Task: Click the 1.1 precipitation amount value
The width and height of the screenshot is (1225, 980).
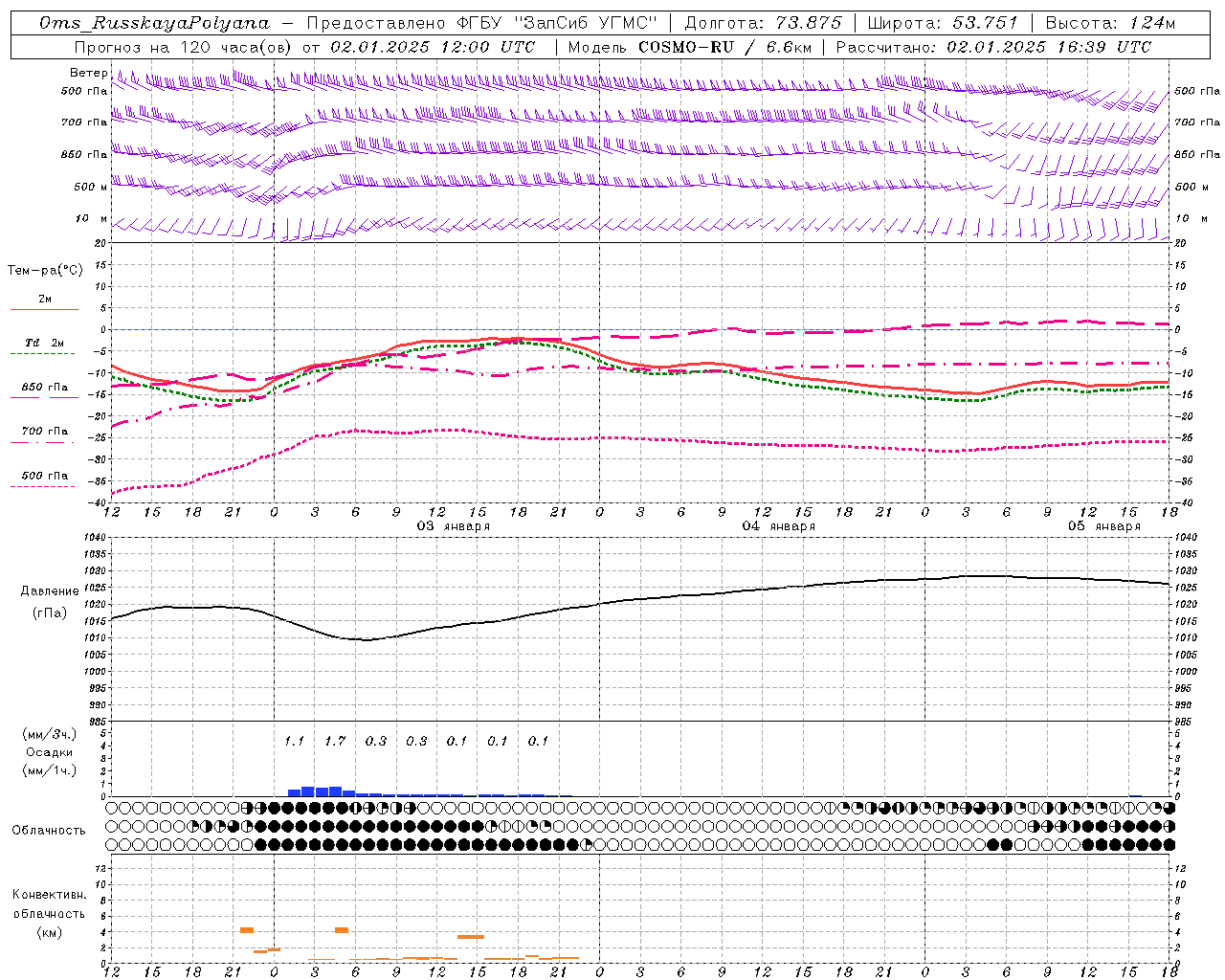Action: point(294,741)
